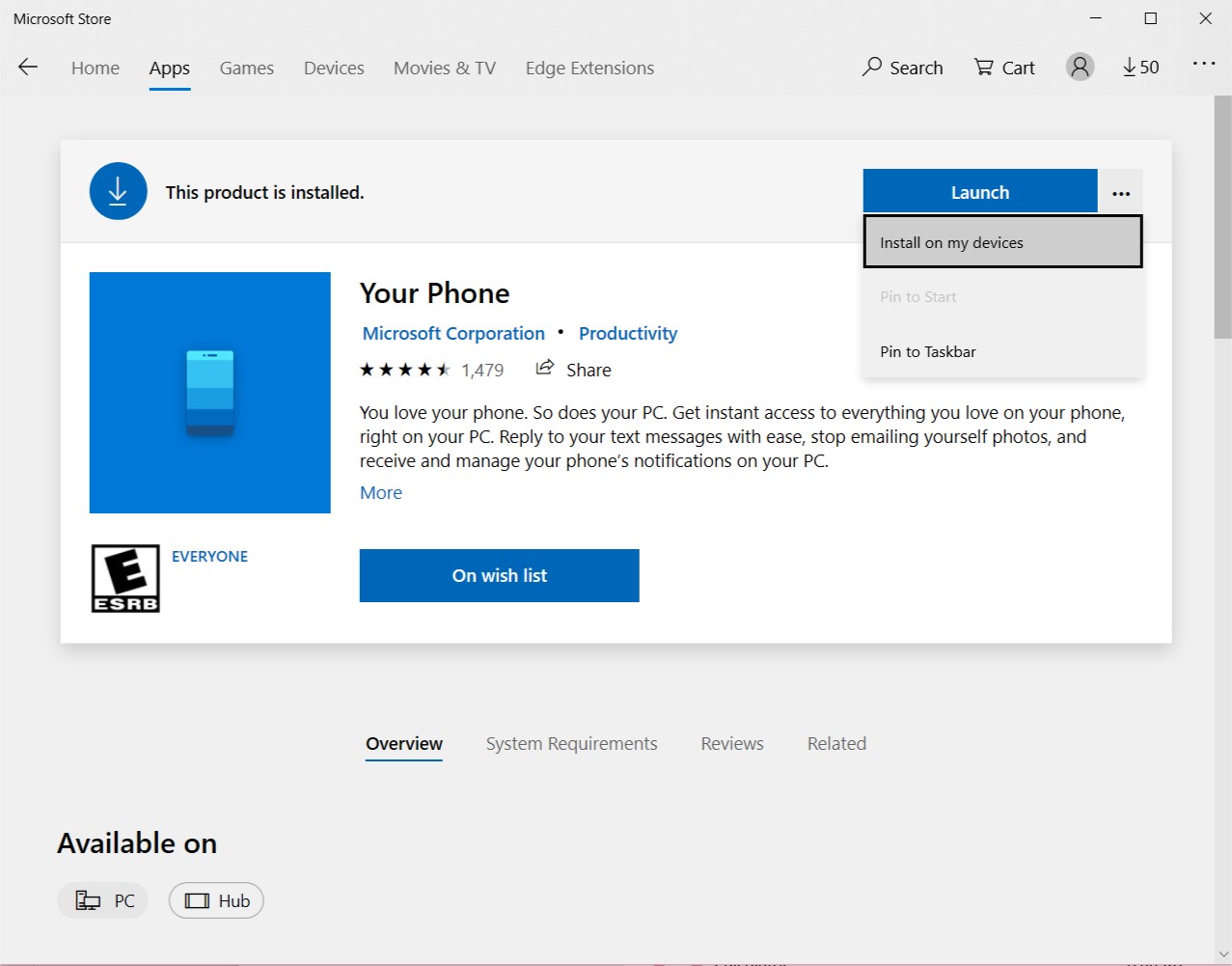Open the Related section

pos(836,744)
